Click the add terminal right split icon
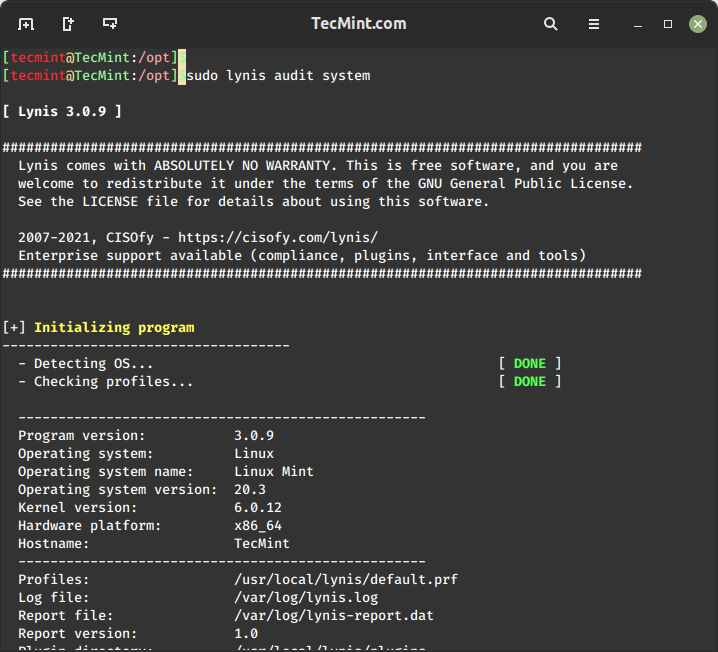718x652 pixels. click(x=68, y=23)
